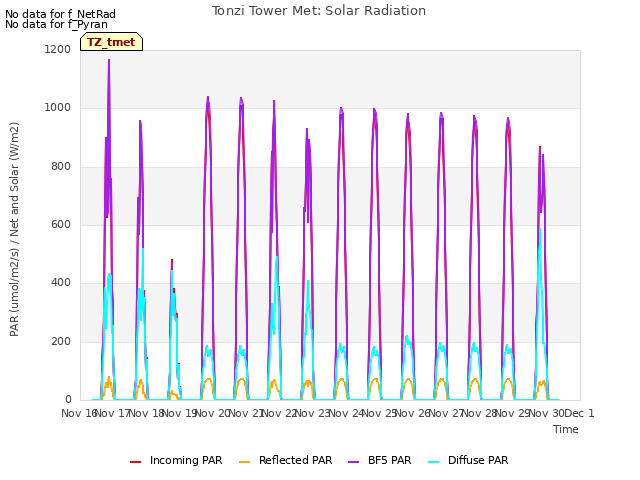This screenshot has width=640, height=480.
Task: Click the 'No data for f_Pyran' message
Action: (56, 24)
